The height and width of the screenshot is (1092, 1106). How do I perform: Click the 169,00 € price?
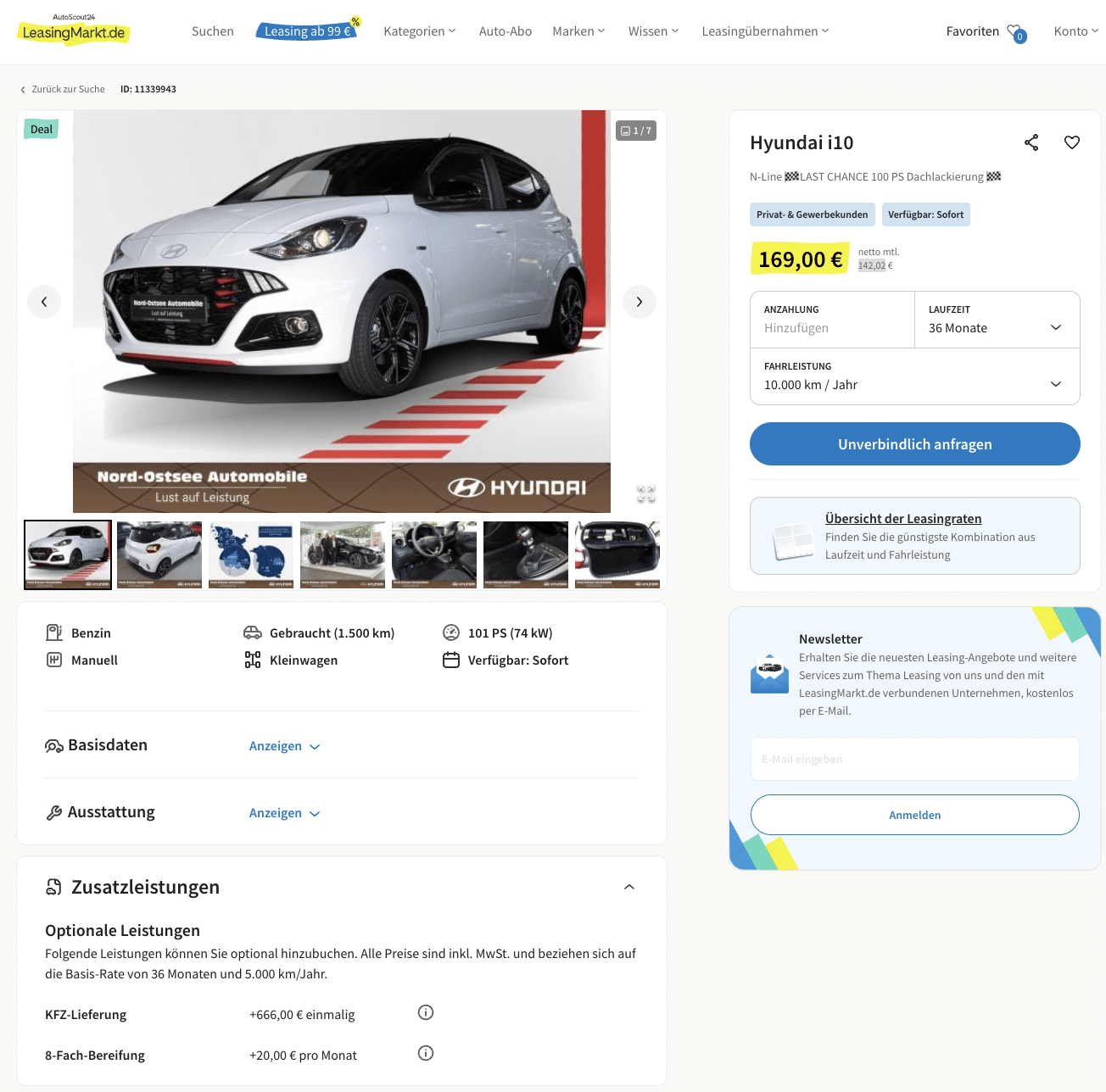(800, 259)
